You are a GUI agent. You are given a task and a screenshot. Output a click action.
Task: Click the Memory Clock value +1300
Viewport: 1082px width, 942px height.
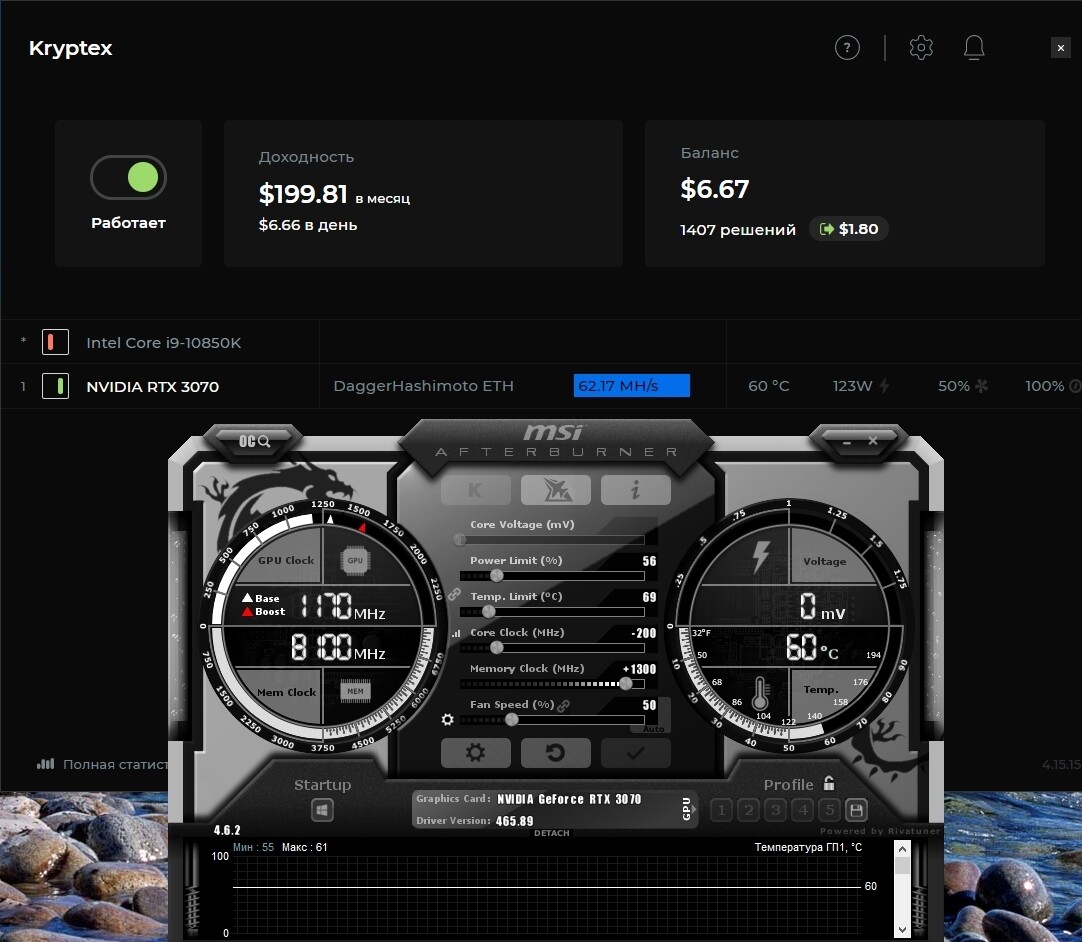[x=639, y=669]
